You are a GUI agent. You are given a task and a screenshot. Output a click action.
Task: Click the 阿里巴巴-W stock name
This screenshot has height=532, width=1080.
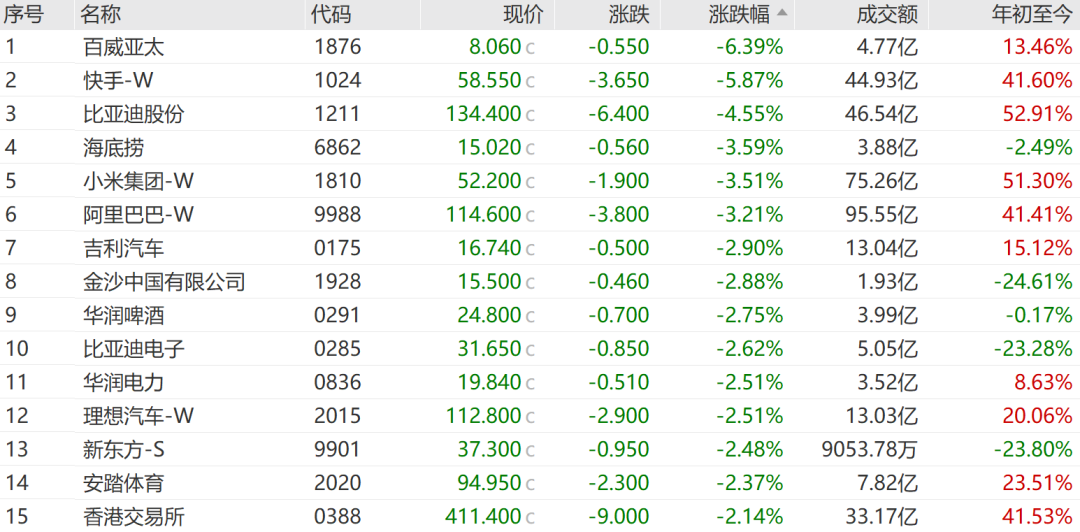(138, 215)
